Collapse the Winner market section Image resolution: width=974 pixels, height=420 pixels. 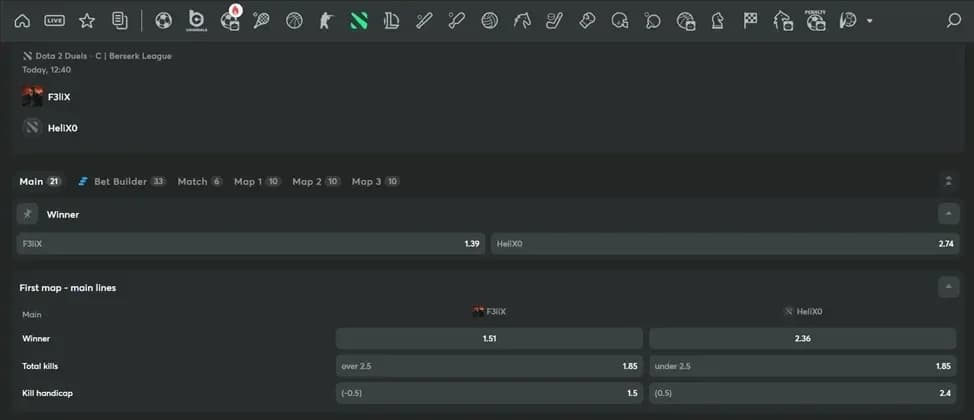(948, 214)
